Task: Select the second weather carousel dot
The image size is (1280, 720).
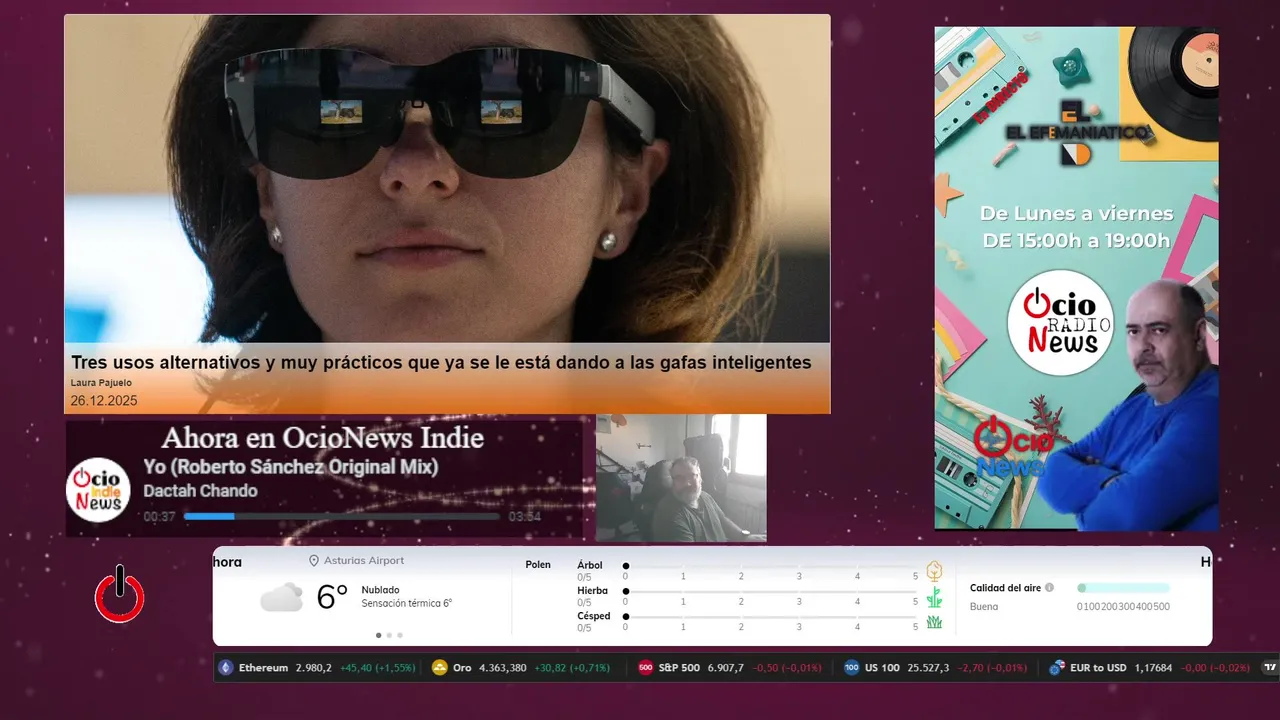Action: coord(389,635)
